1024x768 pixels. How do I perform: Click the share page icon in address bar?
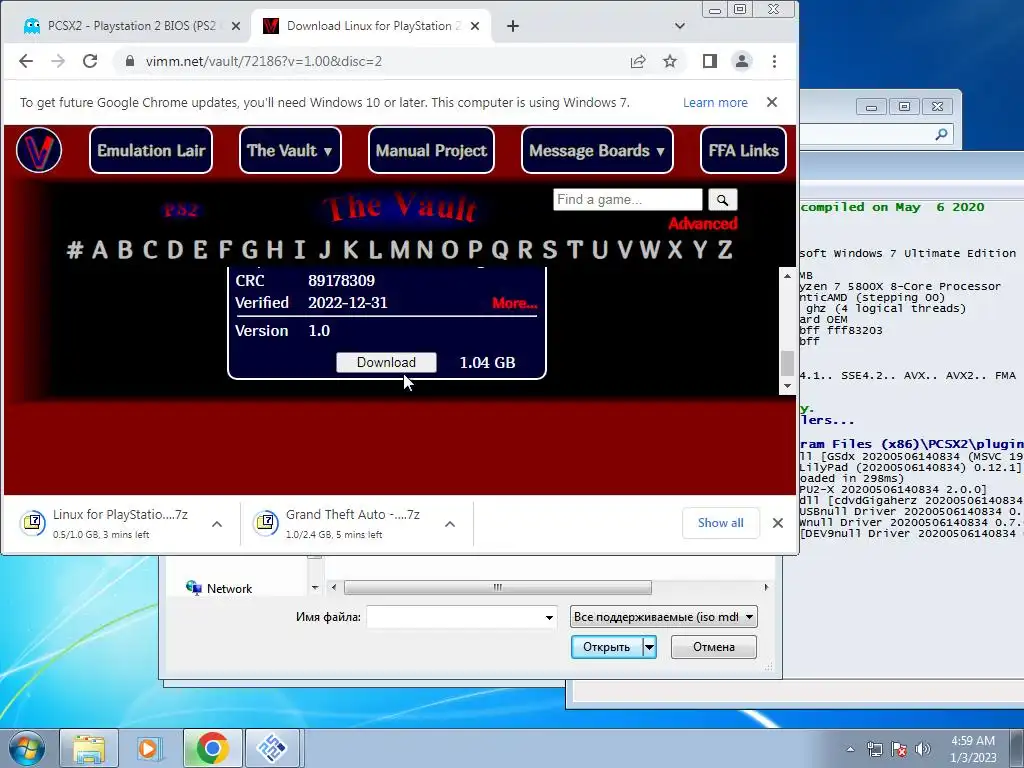638,61
